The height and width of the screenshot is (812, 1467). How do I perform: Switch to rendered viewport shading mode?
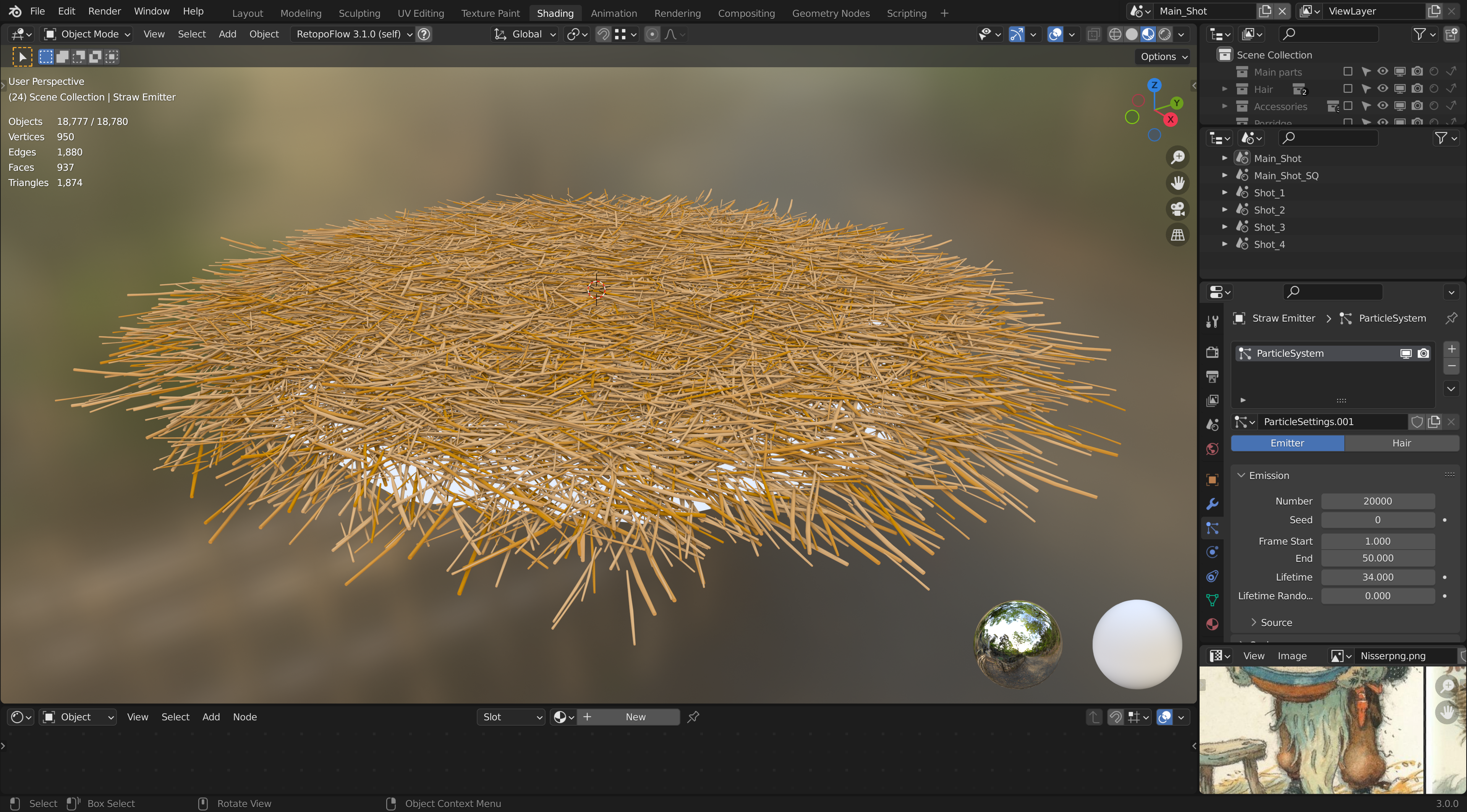1164,34
